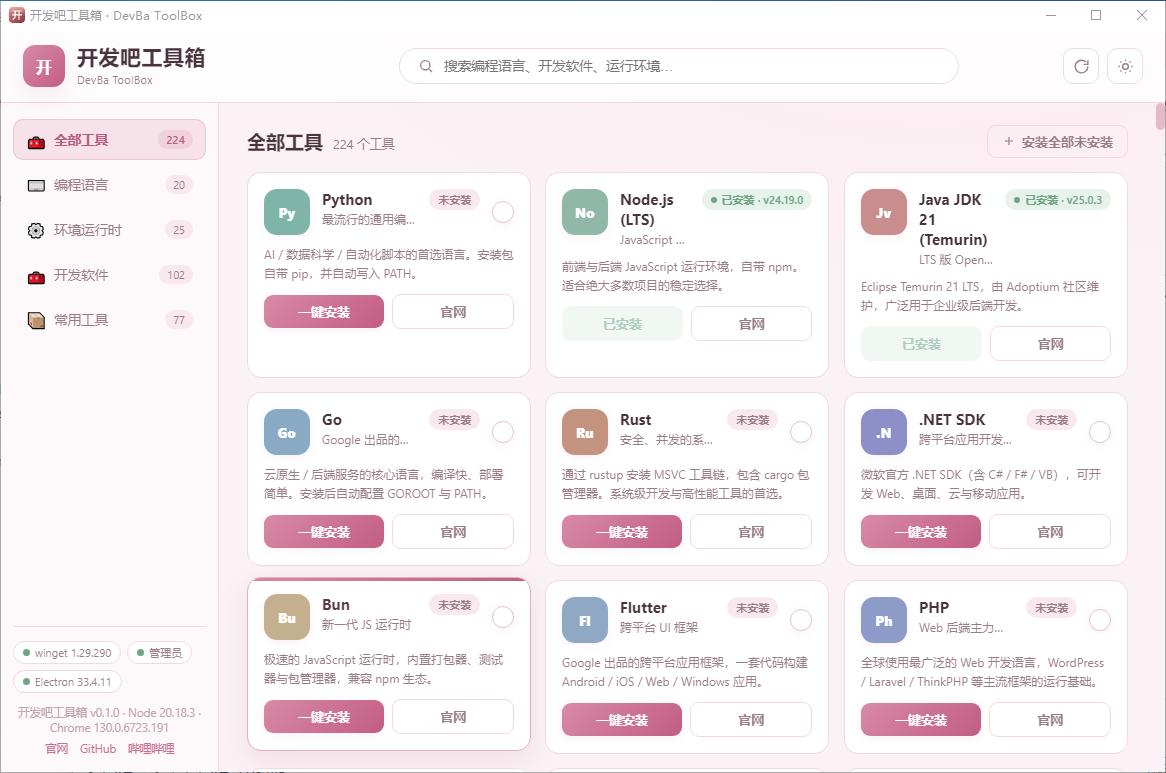Open the GitHub footer link

pos(98,748)
